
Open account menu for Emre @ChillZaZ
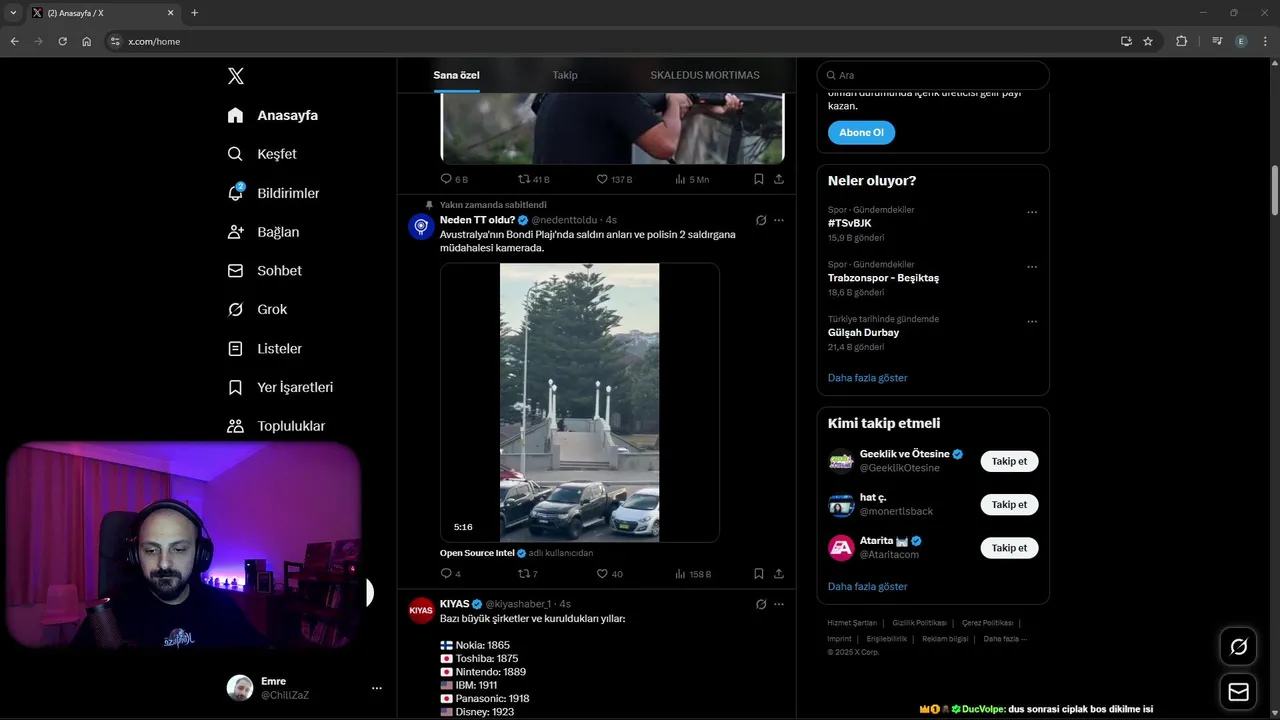point(306,688)
